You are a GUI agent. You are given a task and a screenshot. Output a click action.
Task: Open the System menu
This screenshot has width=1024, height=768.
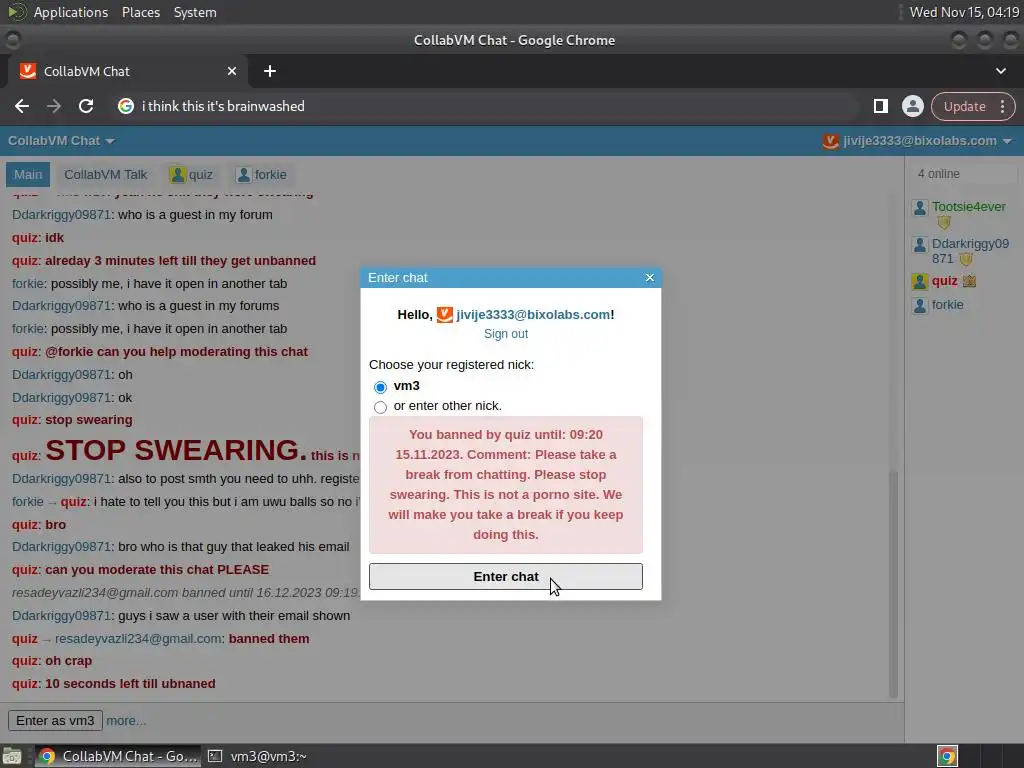pyautogui.click(x=195, y=12)
